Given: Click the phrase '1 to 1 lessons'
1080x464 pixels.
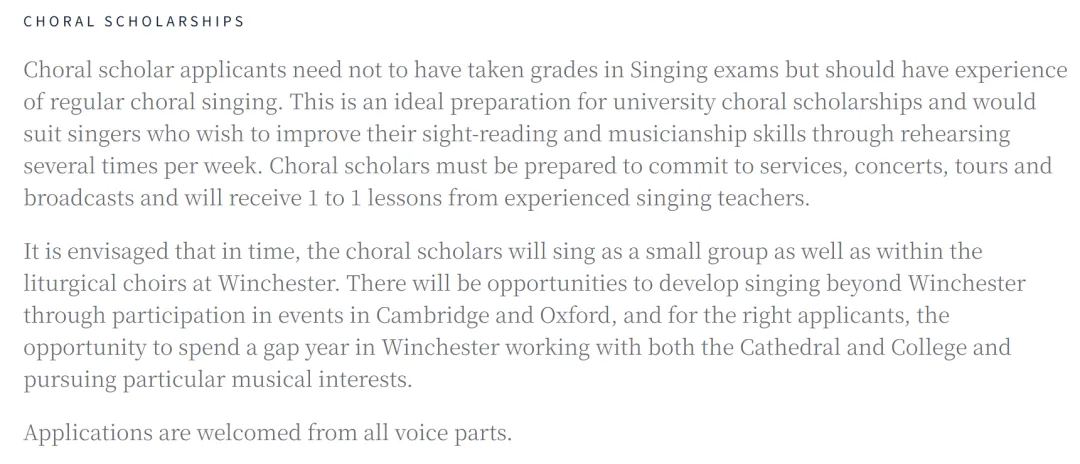Looking at the screenshot, I should (x=373, y=198).
